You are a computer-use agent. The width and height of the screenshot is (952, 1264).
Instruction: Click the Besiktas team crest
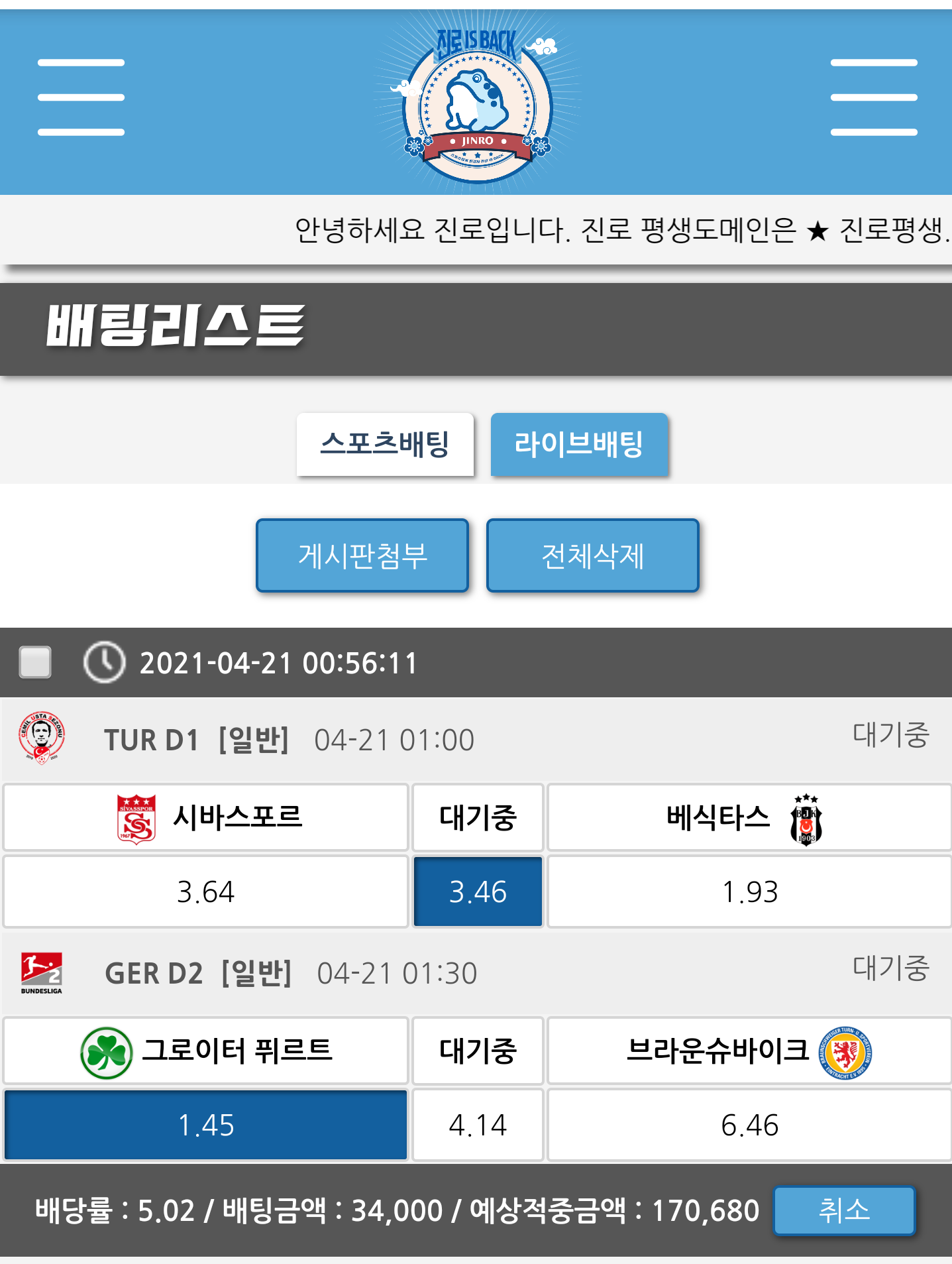click(x=806, y=819)
